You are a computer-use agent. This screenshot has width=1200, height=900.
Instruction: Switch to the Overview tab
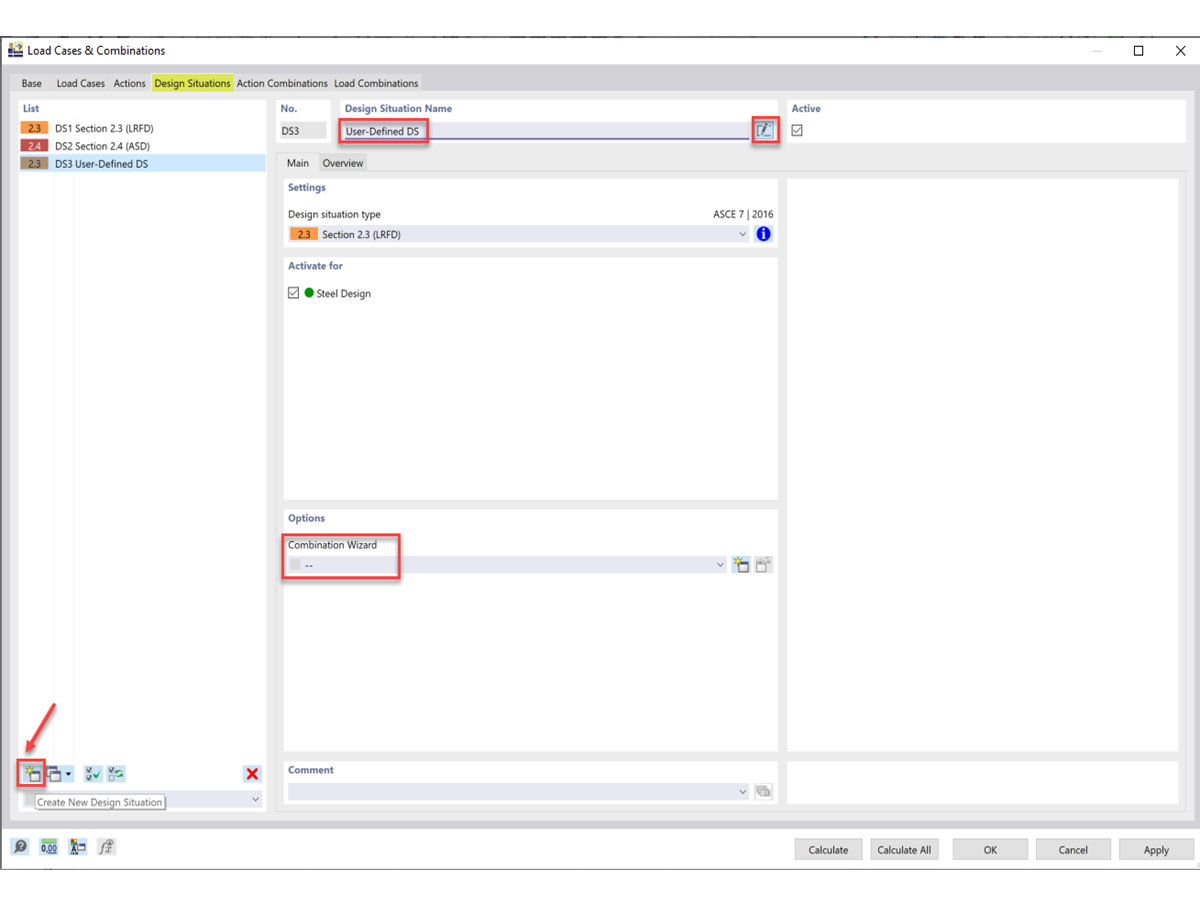(x=343, y=162)
